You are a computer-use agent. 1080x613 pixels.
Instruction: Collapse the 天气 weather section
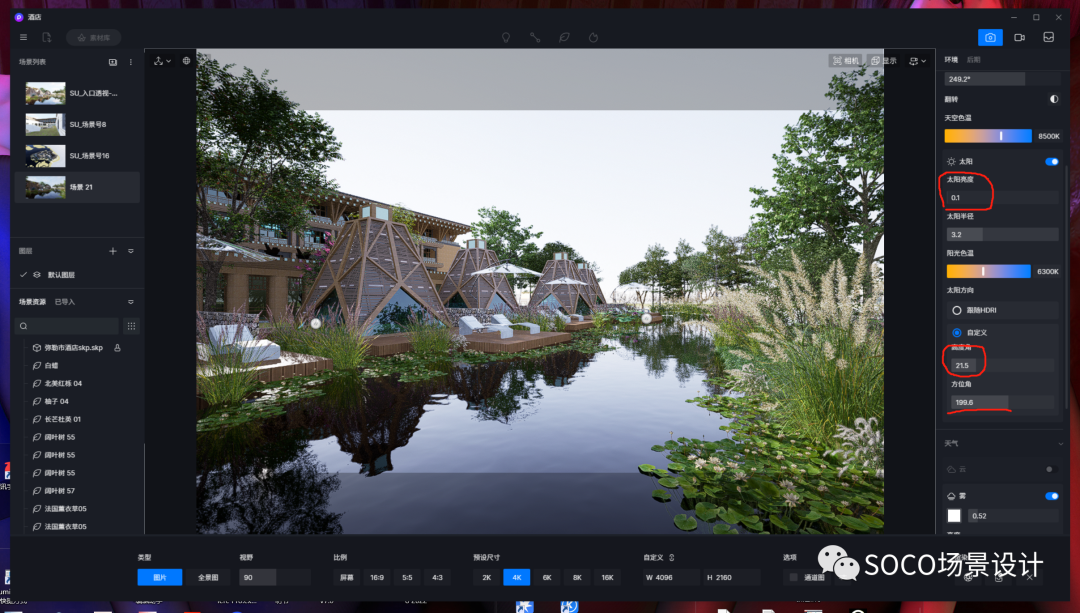pyautogui.click(x=1060, y=444)
